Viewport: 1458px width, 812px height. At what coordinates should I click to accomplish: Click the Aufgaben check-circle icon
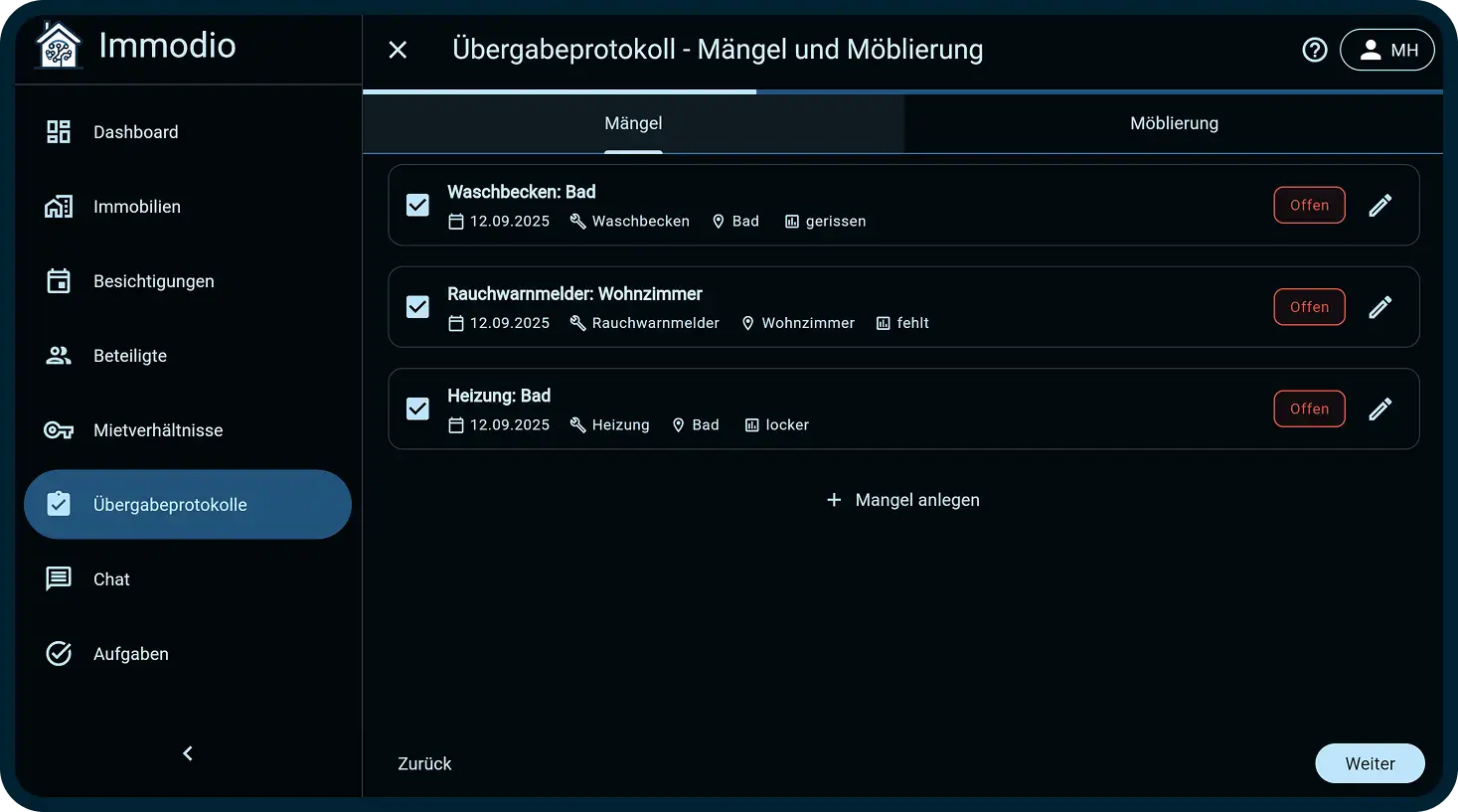pyautogui.click(x=59, y=653)
